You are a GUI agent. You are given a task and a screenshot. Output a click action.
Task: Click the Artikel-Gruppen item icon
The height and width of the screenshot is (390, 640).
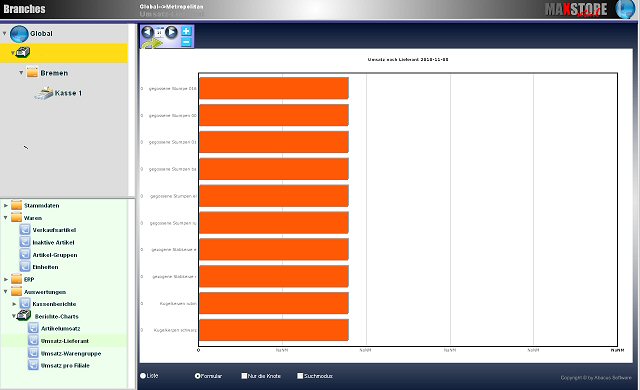coord(25,255)
